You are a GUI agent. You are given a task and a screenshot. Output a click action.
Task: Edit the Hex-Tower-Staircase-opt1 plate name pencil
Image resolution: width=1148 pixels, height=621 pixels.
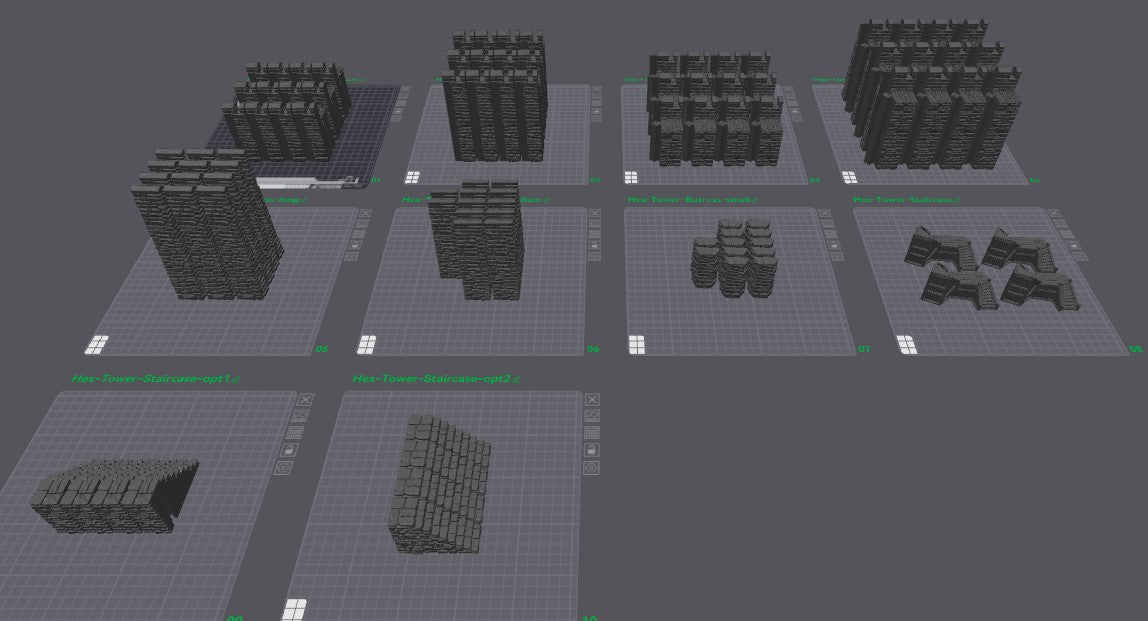(x=236, y=380)
